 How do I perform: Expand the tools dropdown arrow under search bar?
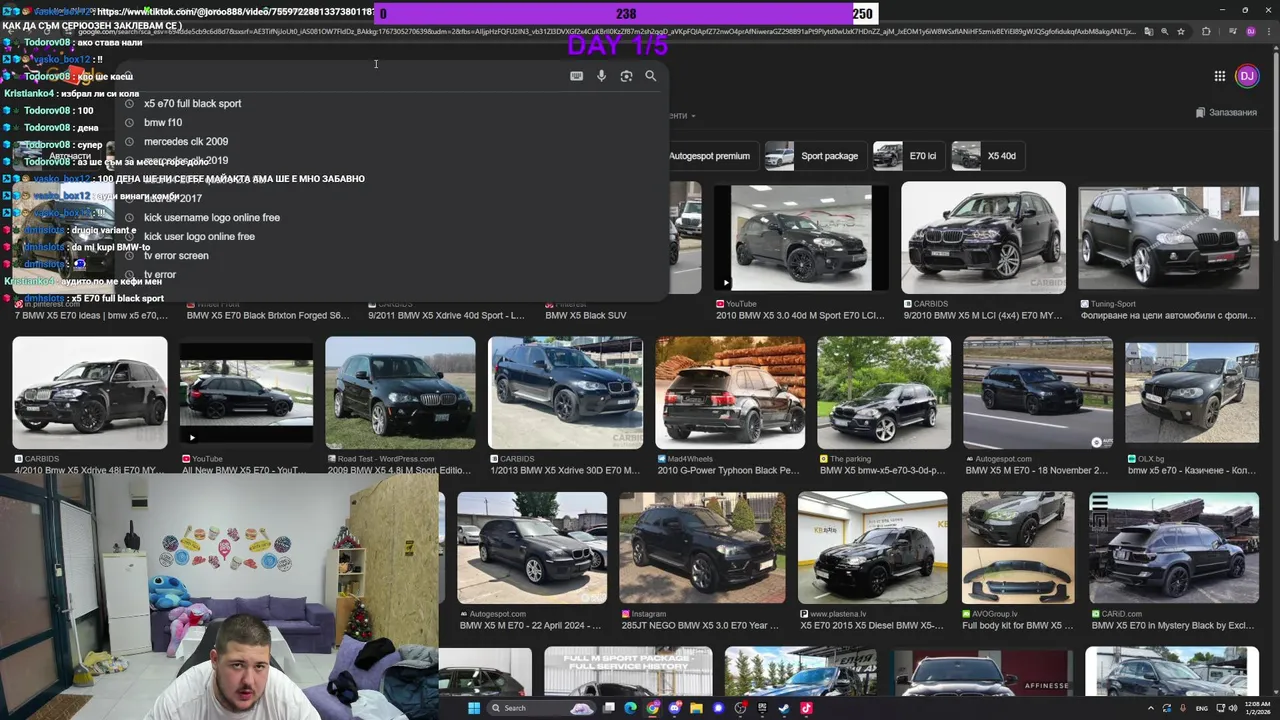(693, 116)
